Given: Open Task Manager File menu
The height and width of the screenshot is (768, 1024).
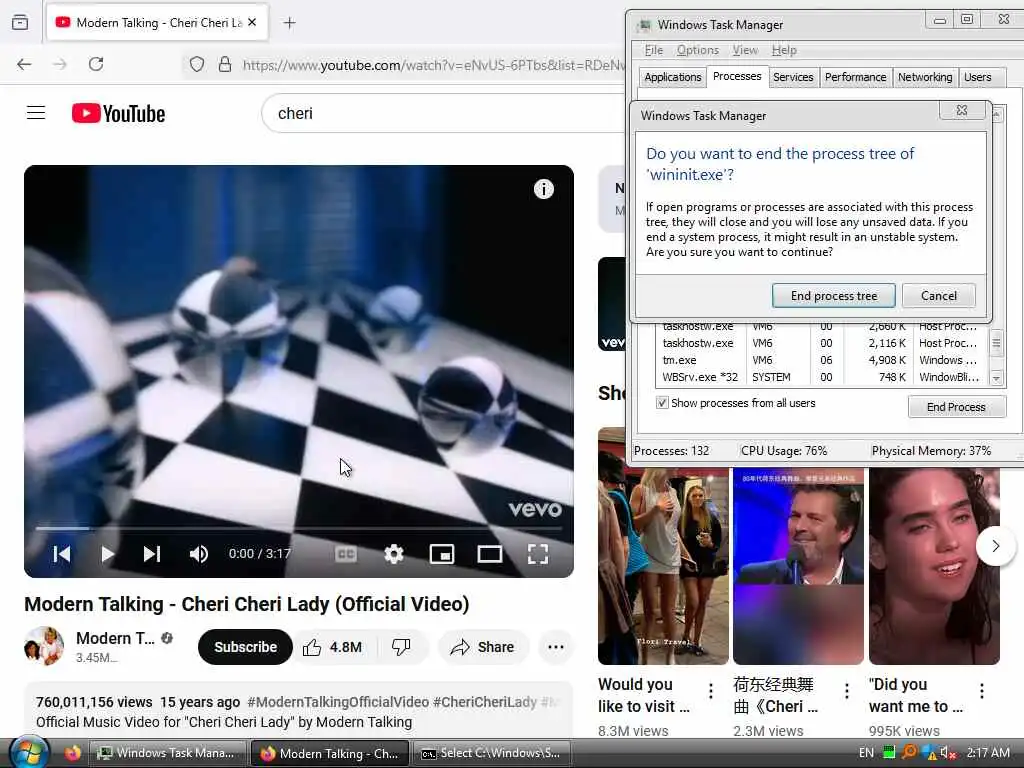Looking at the screenshot, I should [654, 50].
